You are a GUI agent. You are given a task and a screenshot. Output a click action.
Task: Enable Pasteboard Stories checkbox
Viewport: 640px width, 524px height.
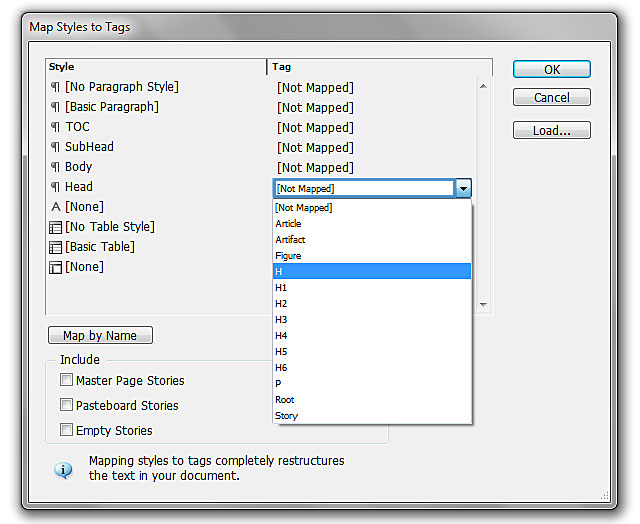(66, 405)
